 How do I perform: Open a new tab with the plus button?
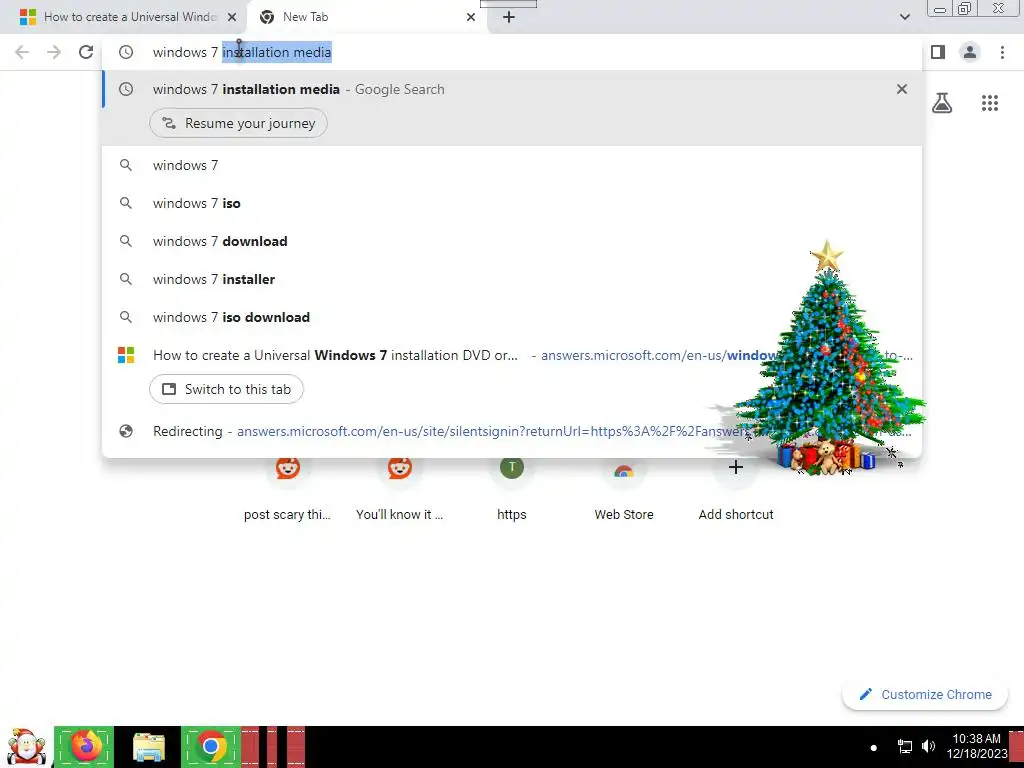coord(509,17)
